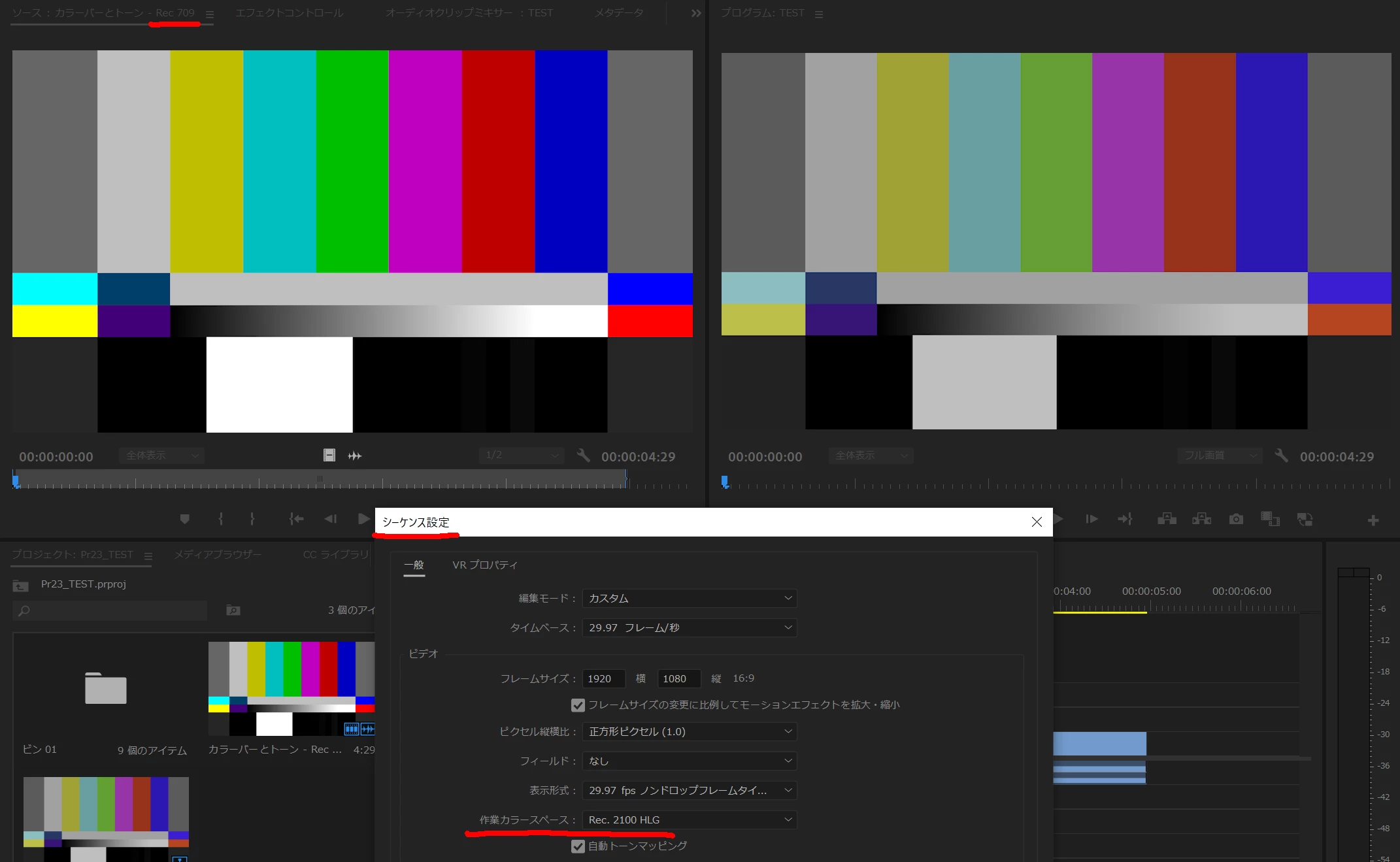Click Go to In point button
Image resolution: width=1400 pixels, height=862 pixels.
(x=296, y=519)
